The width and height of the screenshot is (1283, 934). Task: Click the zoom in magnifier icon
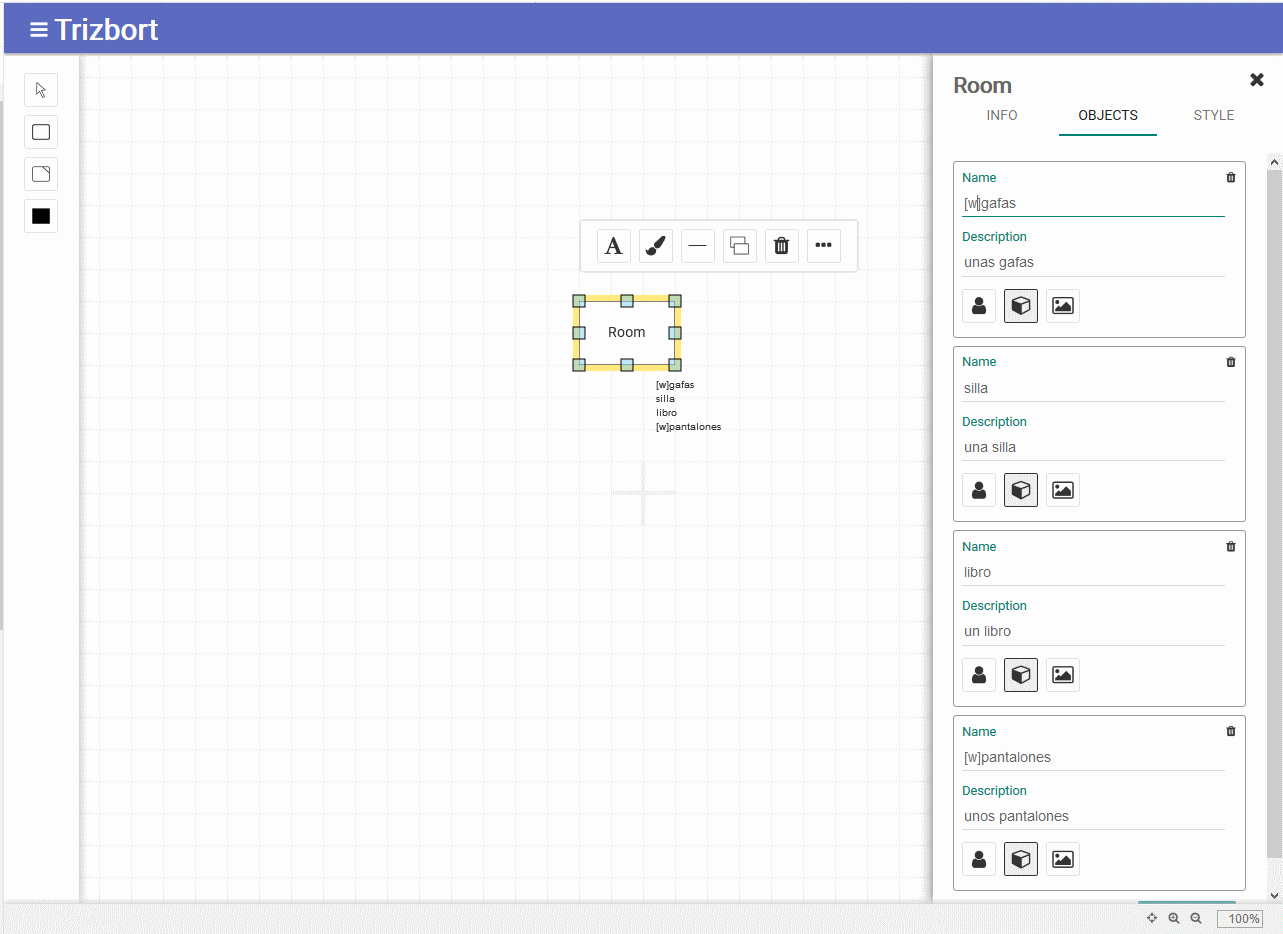tap(1174, 918)
